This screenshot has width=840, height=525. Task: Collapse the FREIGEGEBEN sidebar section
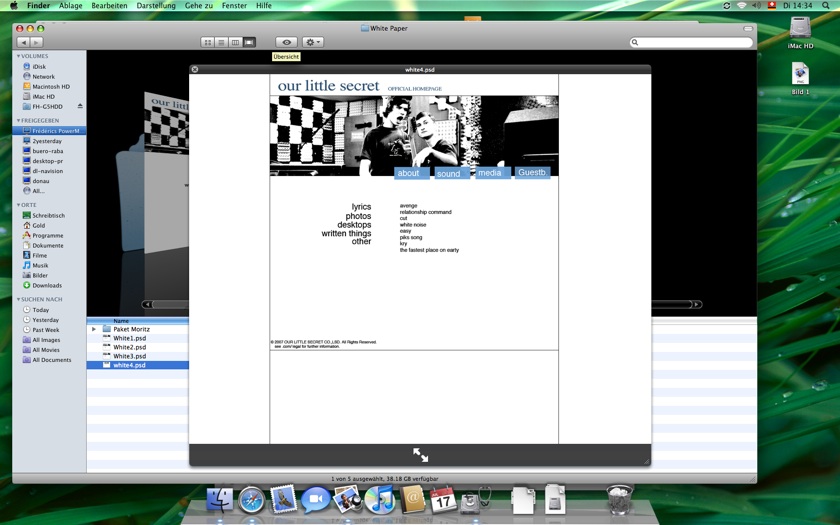click(18, 121)
